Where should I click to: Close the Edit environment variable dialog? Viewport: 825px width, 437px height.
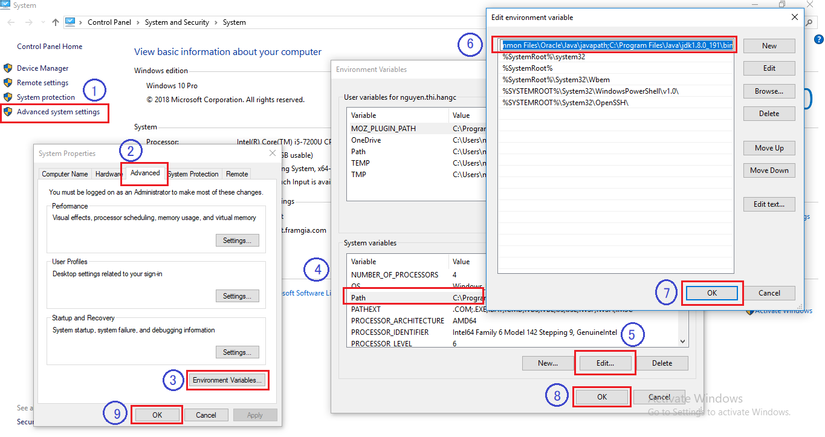[x=794, y=17]
